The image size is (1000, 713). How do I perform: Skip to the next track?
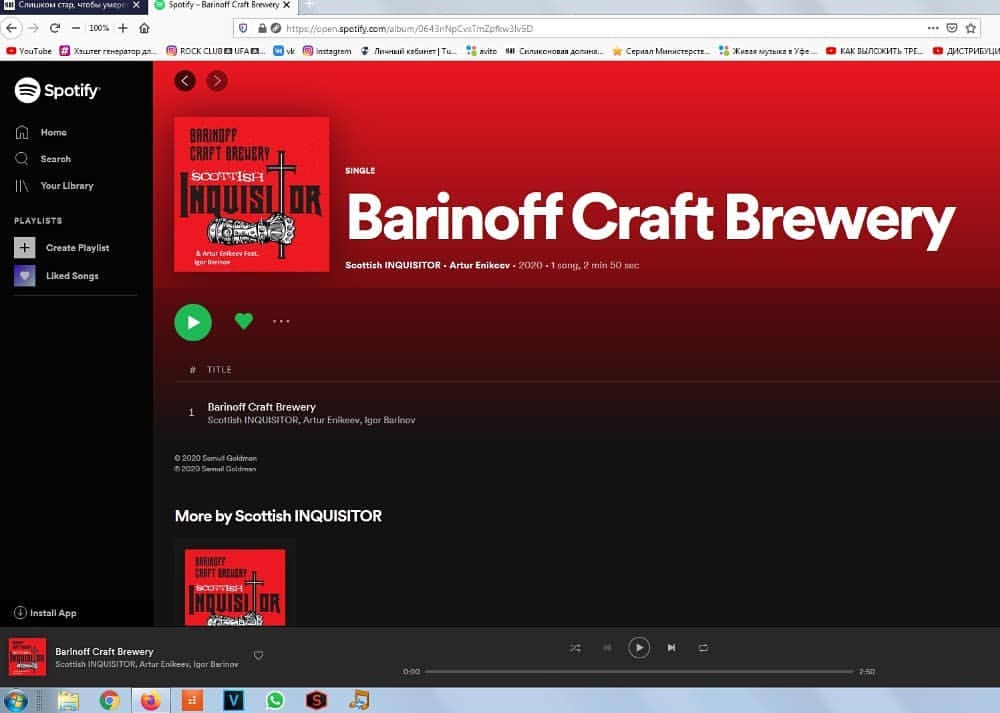[x=672, y=648]
